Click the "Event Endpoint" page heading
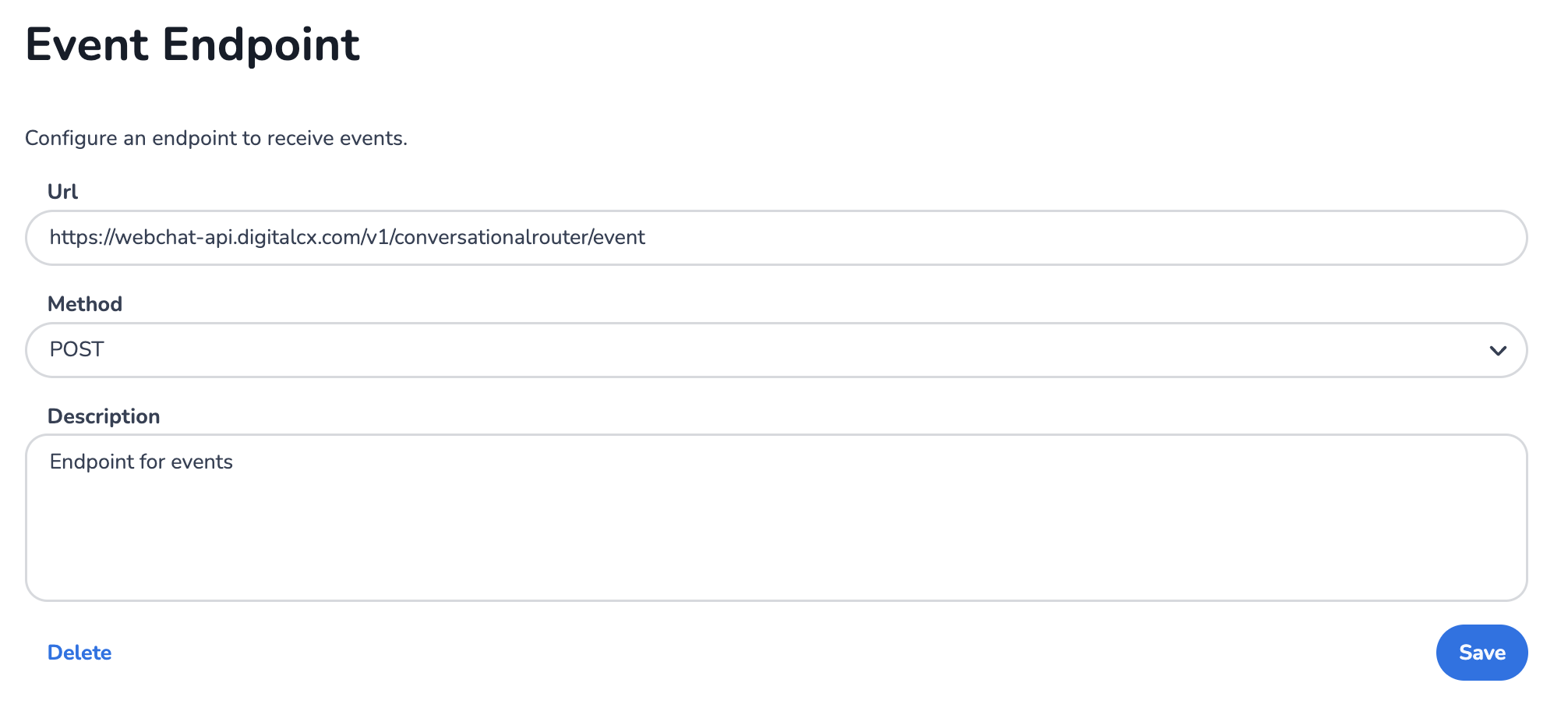This screenshot has width=1568, height=722. (192, 45)
